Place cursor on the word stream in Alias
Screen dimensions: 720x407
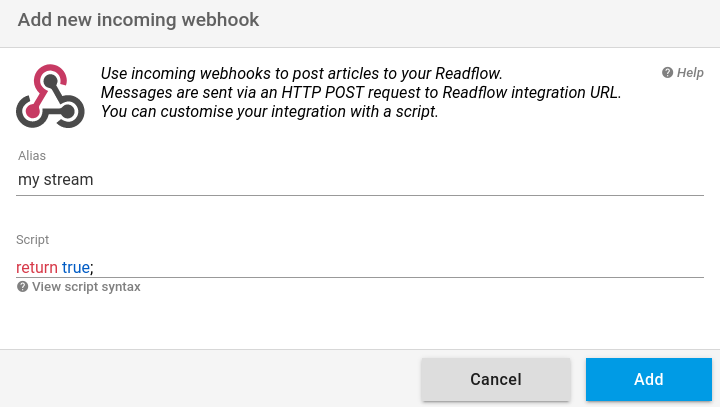68,180
